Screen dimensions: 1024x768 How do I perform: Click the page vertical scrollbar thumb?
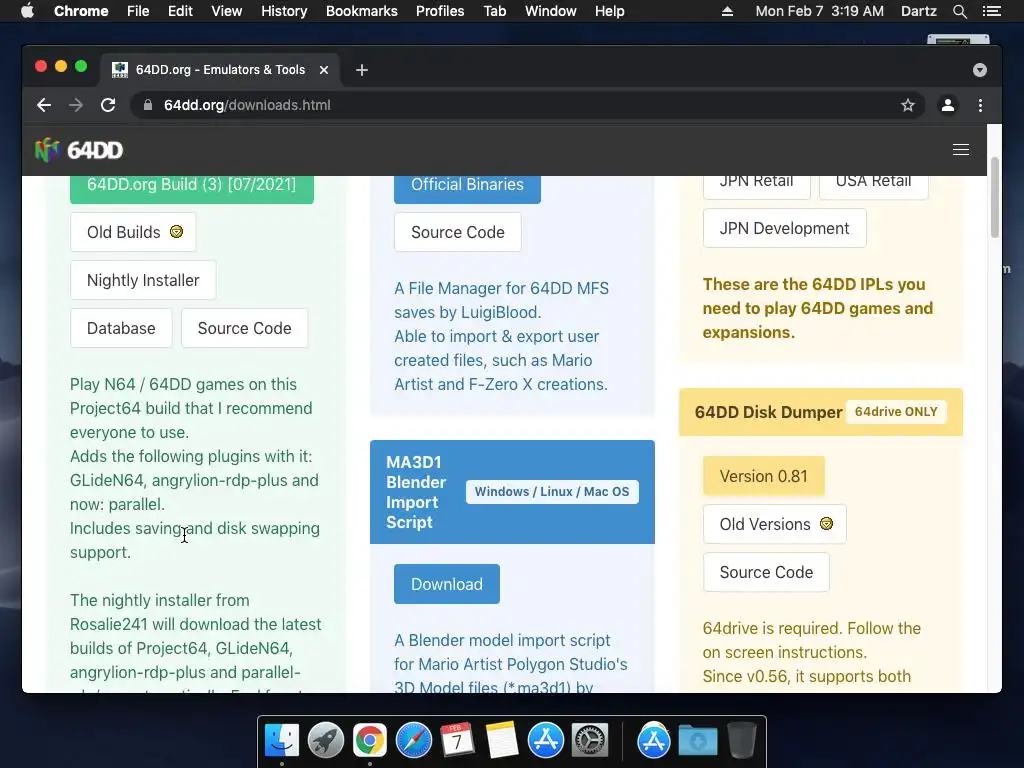(x=995, y=197)
